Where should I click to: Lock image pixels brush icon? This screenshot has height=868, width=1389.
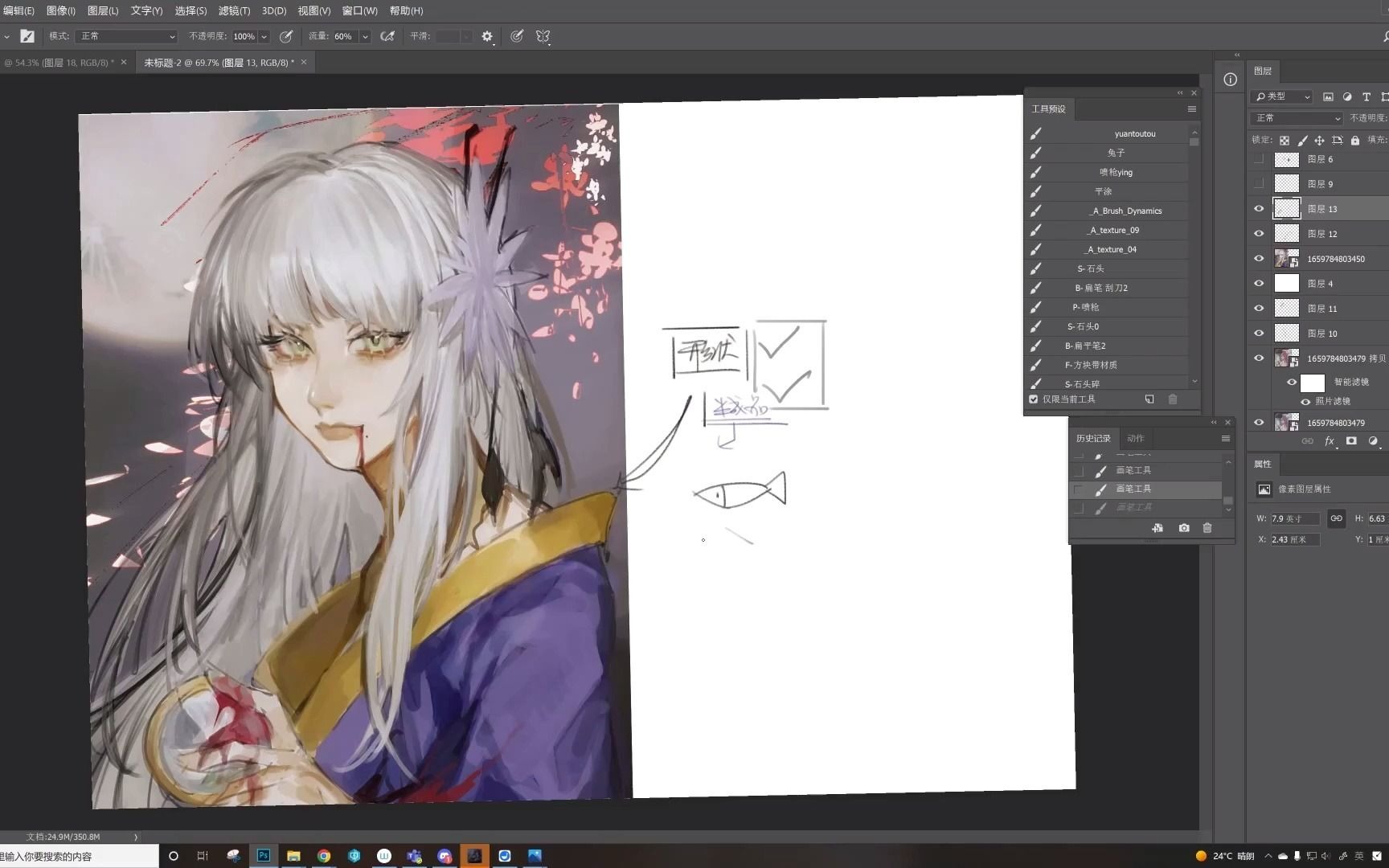[x=1302, y=140]
